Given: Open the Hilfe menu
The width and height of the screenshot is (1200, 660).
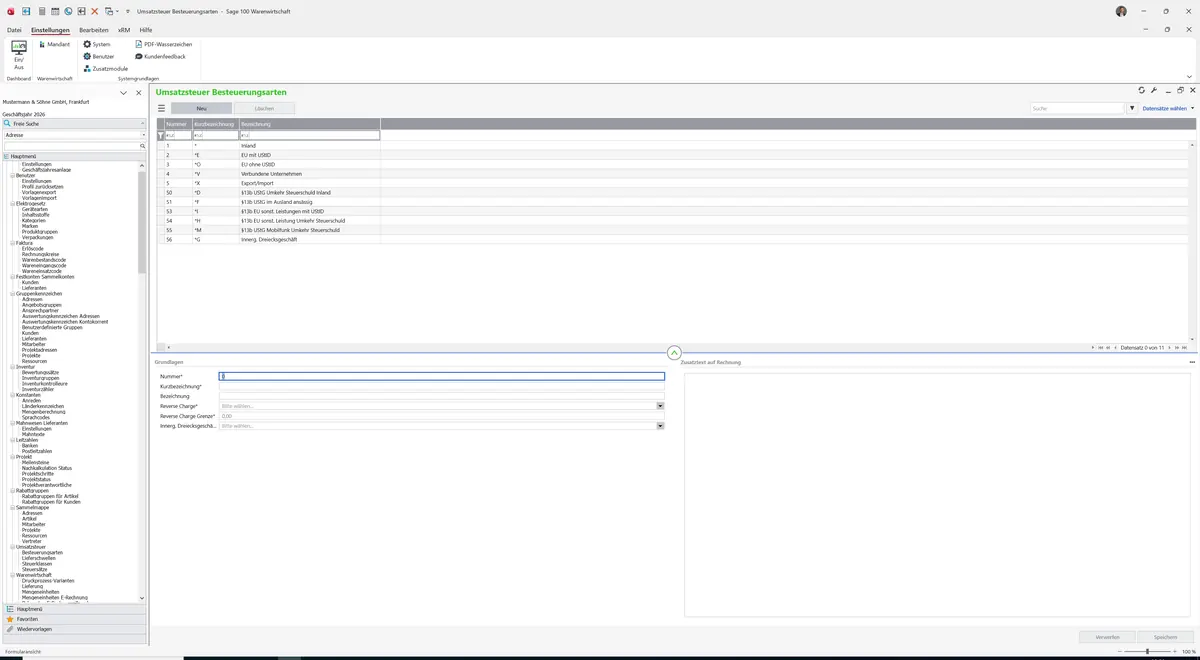Looking at the screenshot, I should 146,30.
